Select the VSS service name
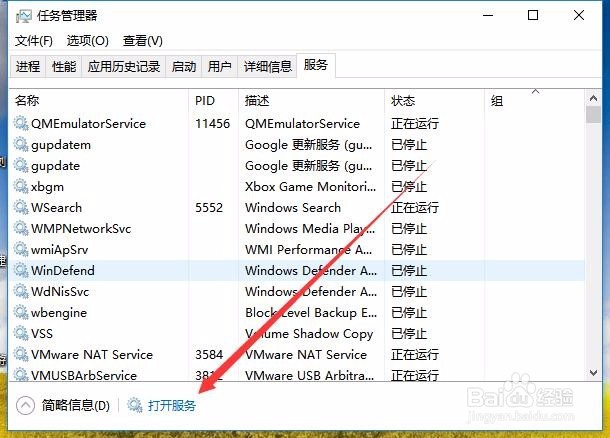 [x=42, y=333]
